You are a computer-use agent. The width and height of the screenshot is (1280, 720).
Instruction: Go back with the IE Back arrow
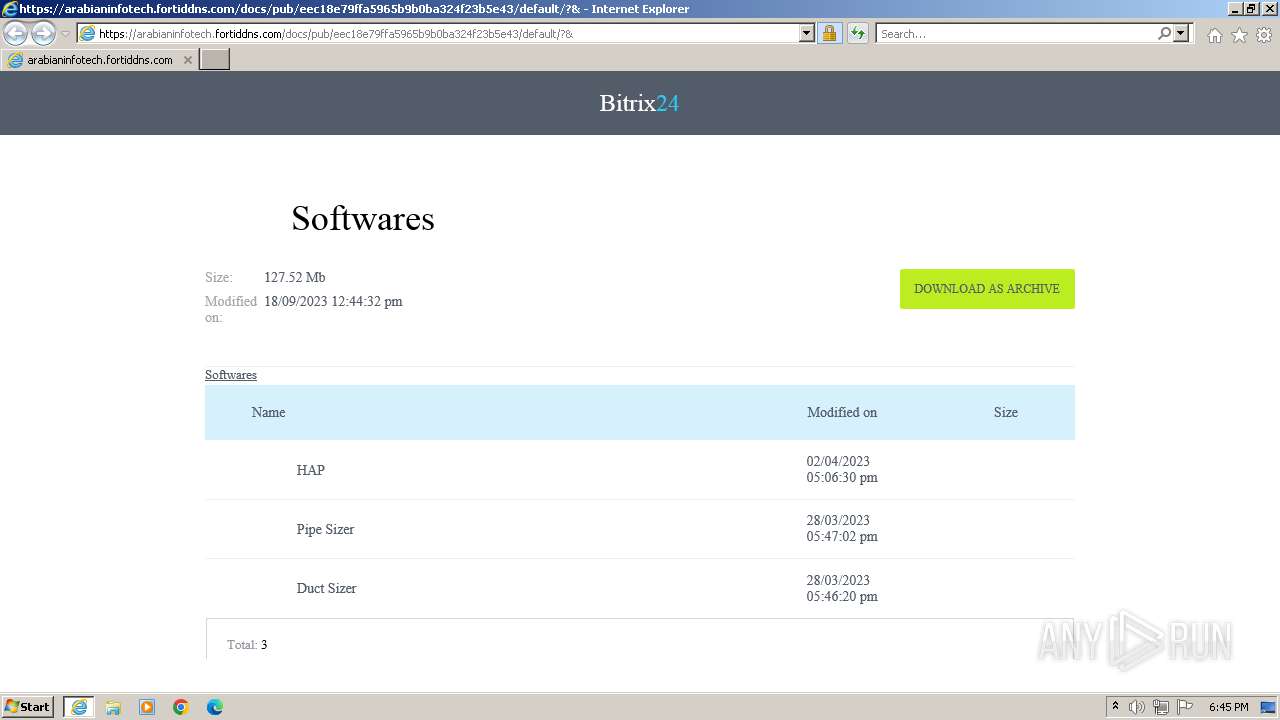click(x=16, y=34)
